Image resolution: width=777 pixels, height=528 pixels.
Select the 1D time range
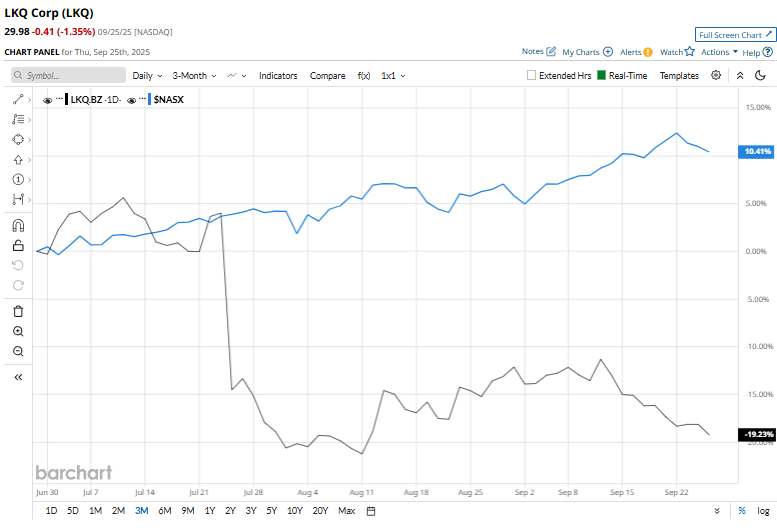pyautogui.click(x=51, y=511)
